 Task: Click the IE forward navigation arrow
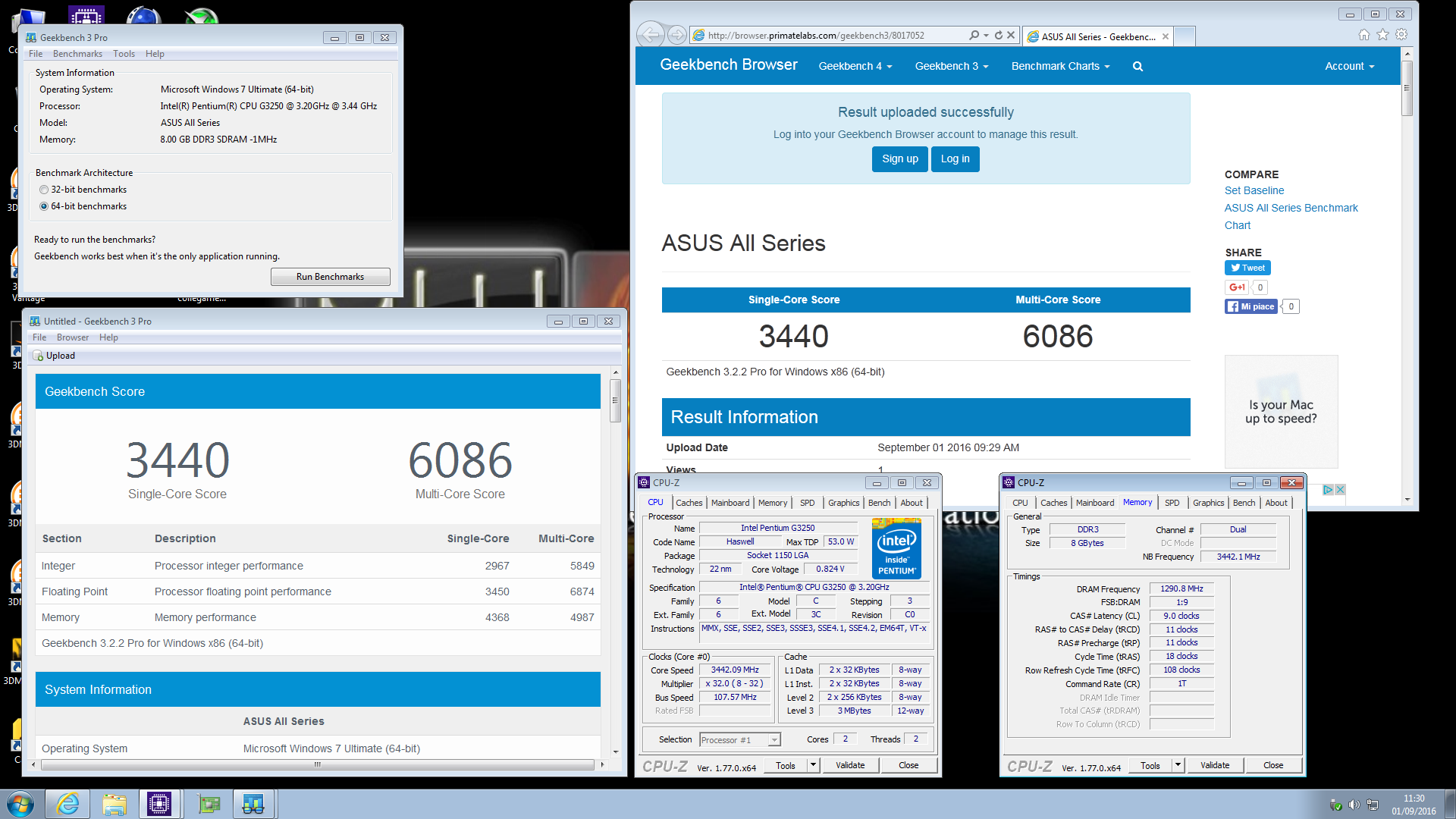pos(676,35)
